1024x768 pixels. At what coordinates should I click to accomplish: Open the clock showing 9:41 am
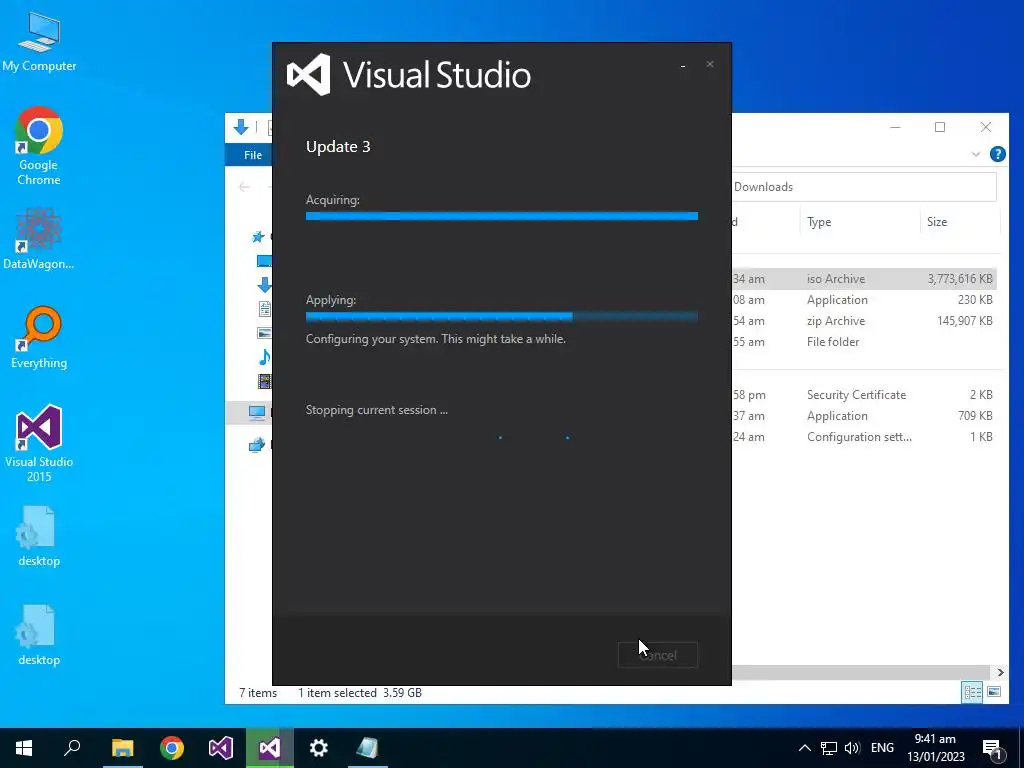pos(935,748)
